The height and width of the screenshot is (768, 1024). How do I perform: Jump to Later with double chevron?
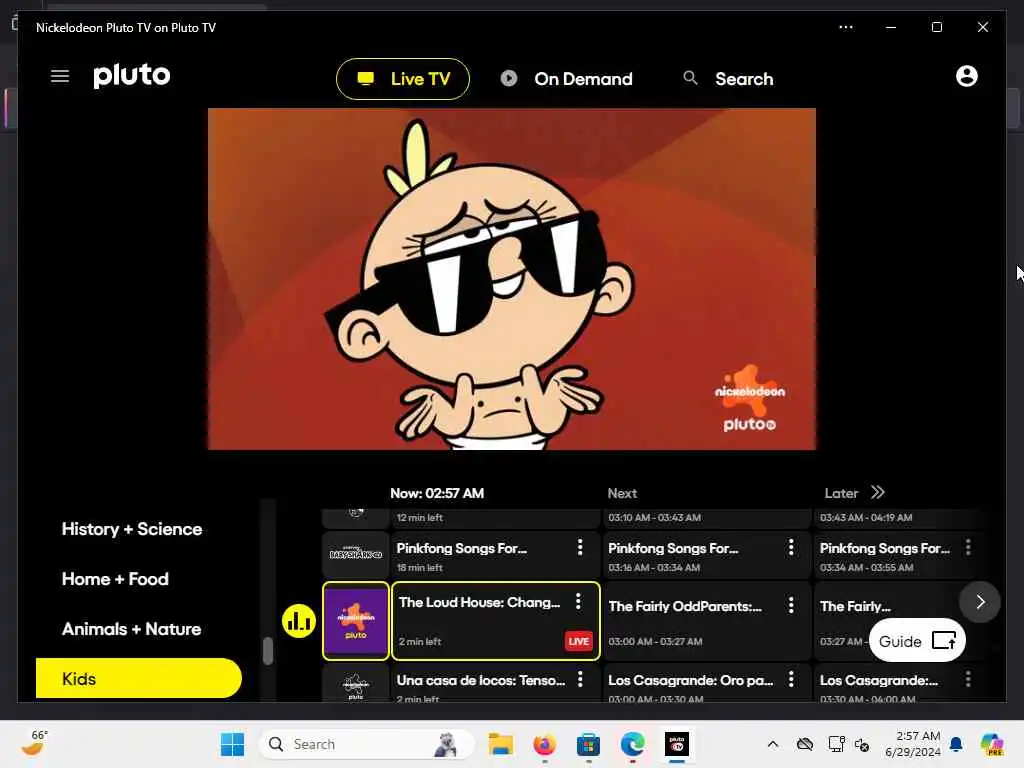pyautogui.click(x=878, y=492)
